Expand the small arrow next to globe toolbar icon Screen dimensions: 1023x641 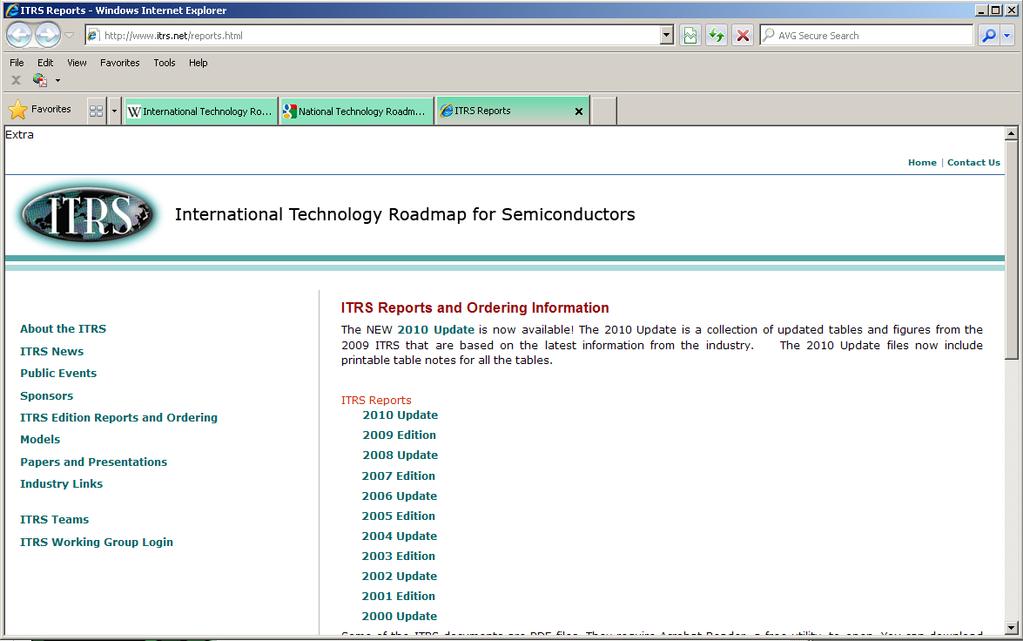[57, 81]
